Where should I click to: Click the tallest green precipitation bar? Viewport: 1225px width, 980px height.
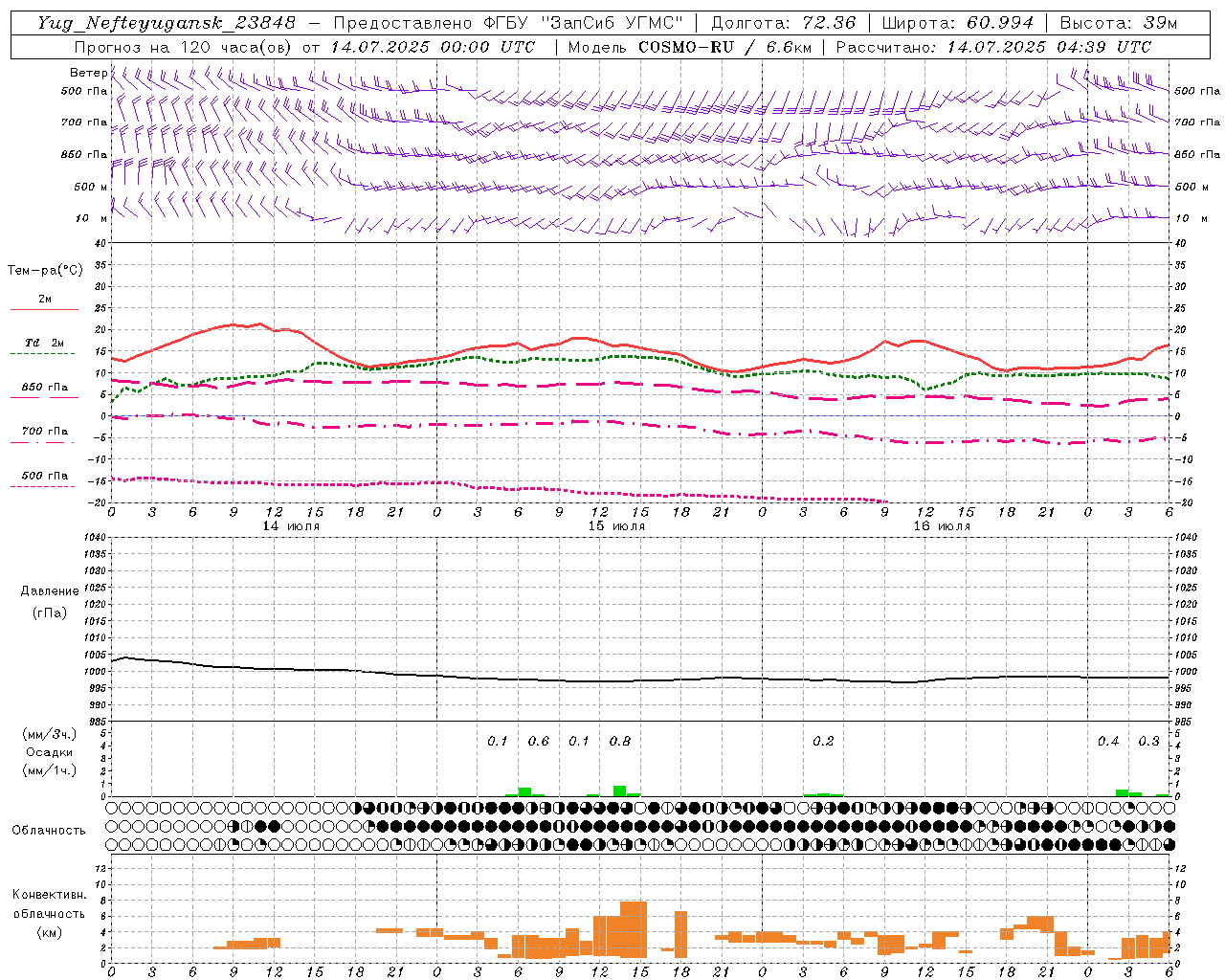click(x=620, y=791)
